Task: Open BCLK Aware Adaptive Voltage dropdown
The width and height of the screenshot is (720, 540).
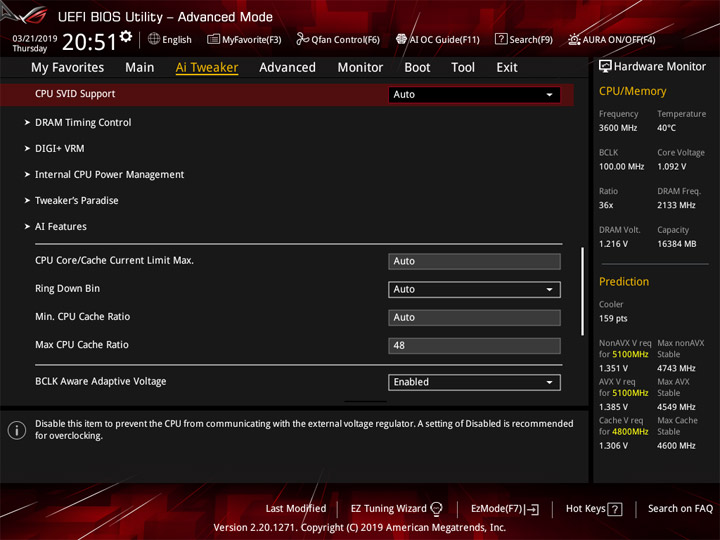Action: point(474,382)
